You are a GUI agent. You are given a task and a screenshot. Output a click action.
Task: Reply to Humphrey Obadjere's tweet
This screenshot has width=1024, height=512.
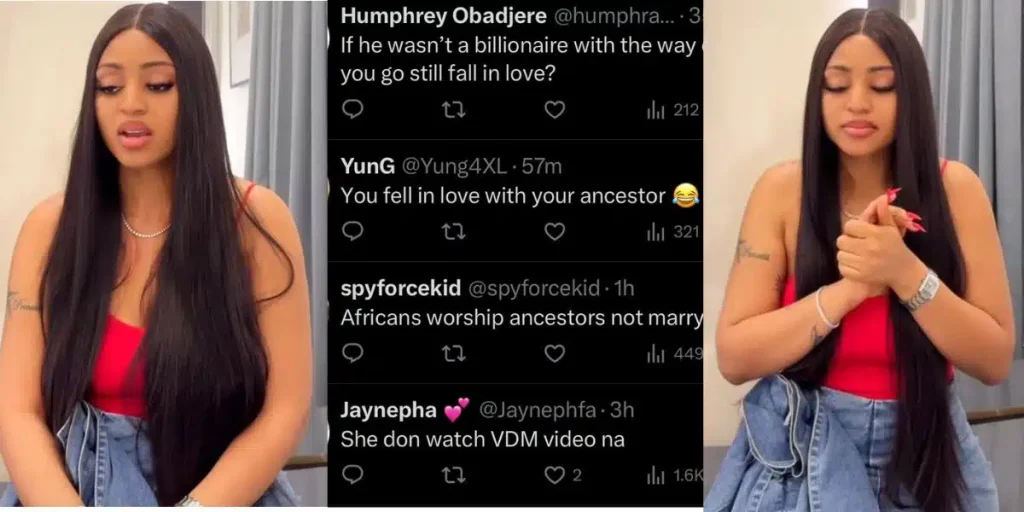[352, 110]
